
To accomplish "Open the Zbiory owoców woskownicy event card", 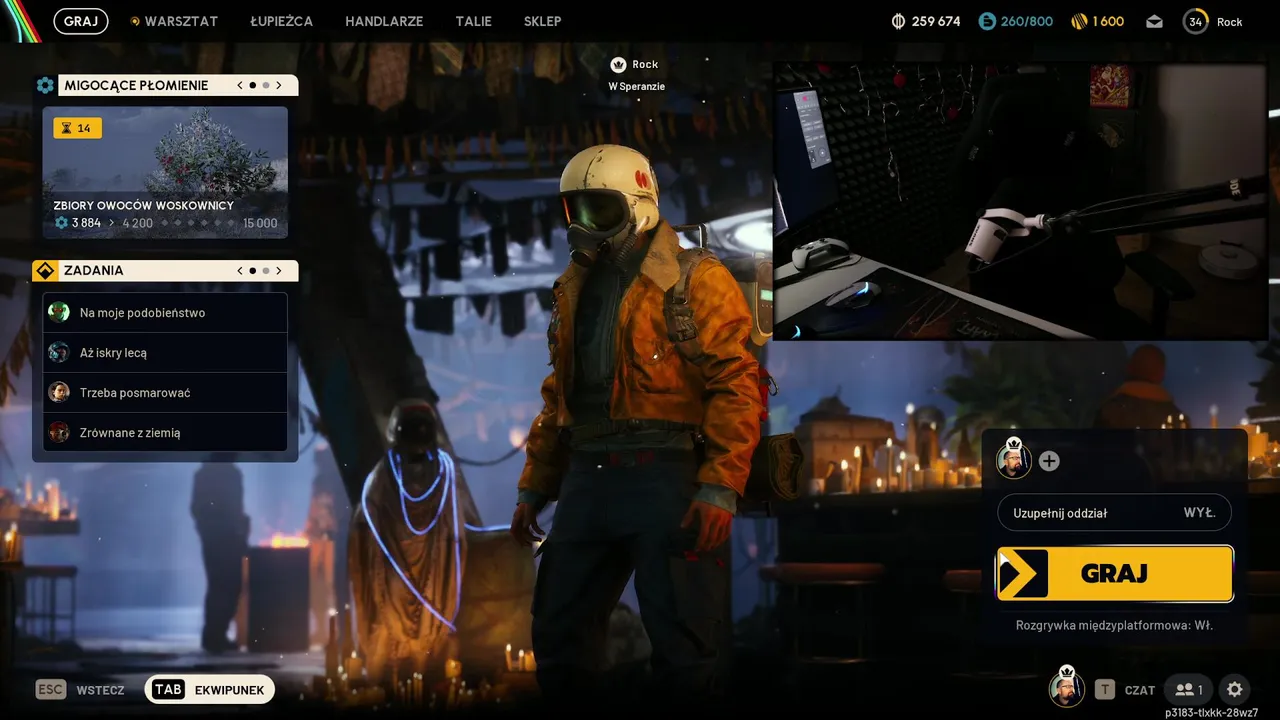I will tap(165, 172).
